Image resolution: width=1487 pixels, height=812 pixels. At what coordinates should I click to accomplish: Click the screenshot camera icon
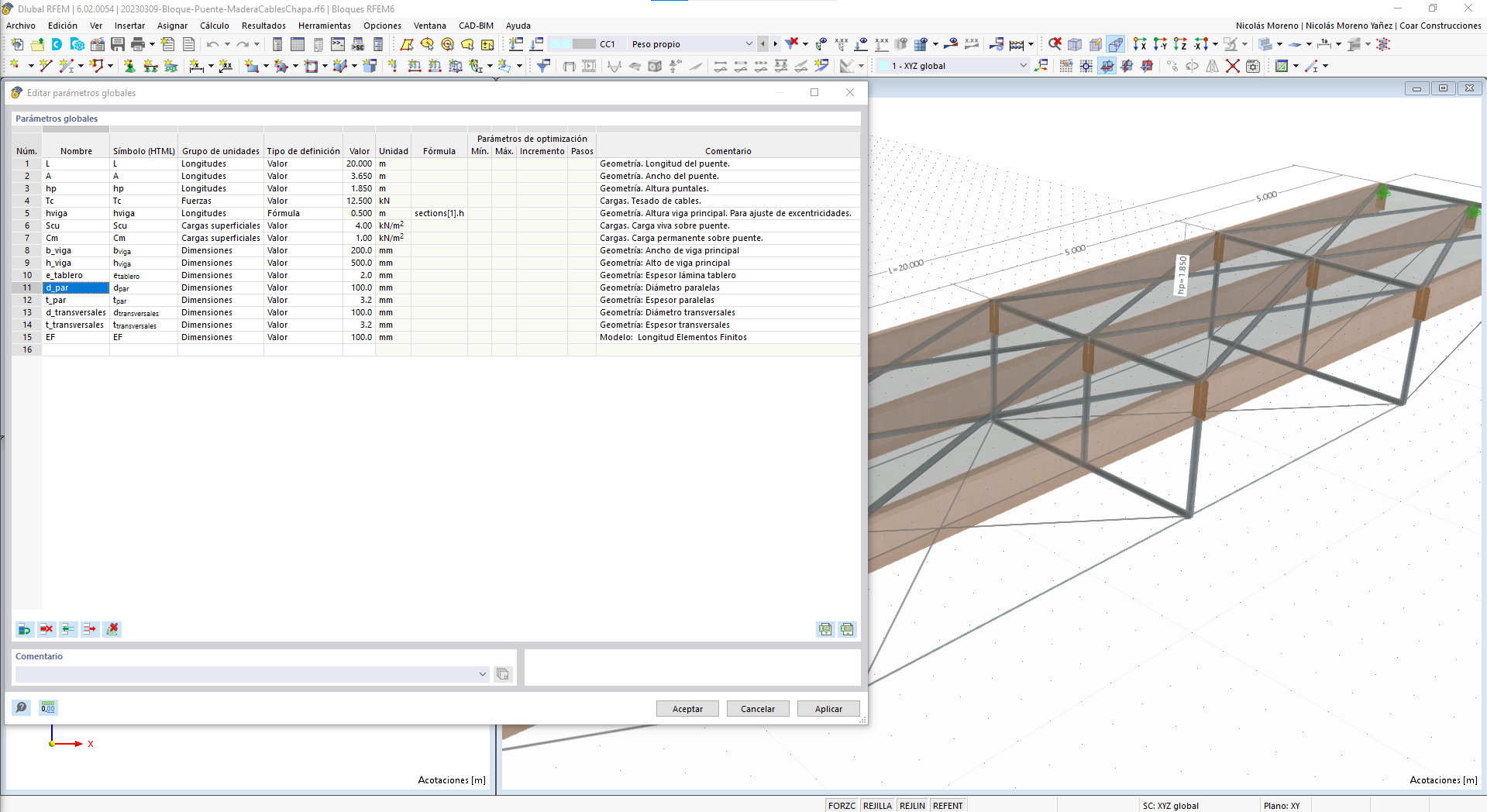[x=1253, y=66]
